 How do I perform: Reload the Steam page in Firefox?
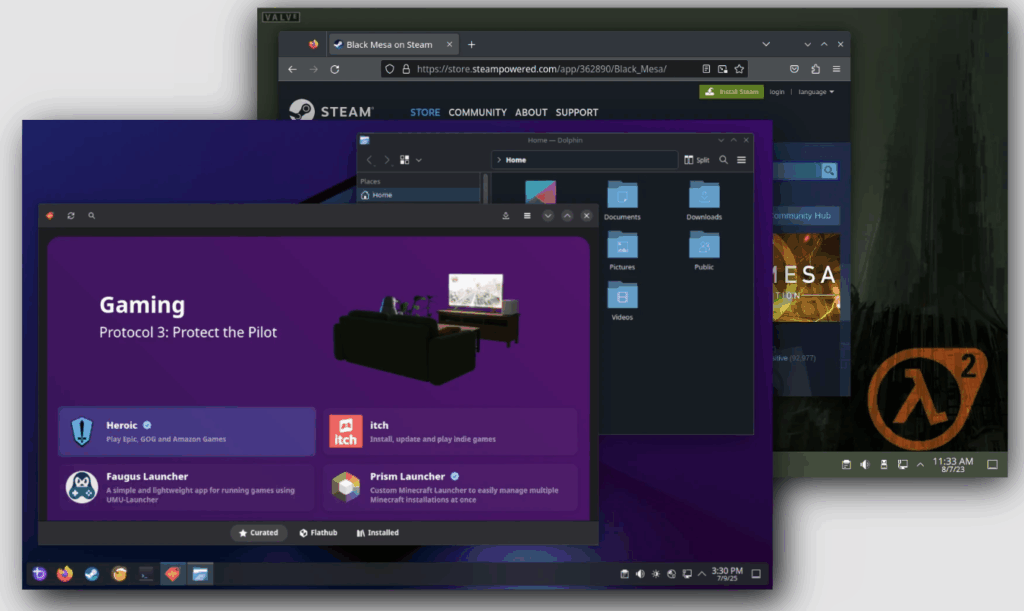click(x=335, y=69)
